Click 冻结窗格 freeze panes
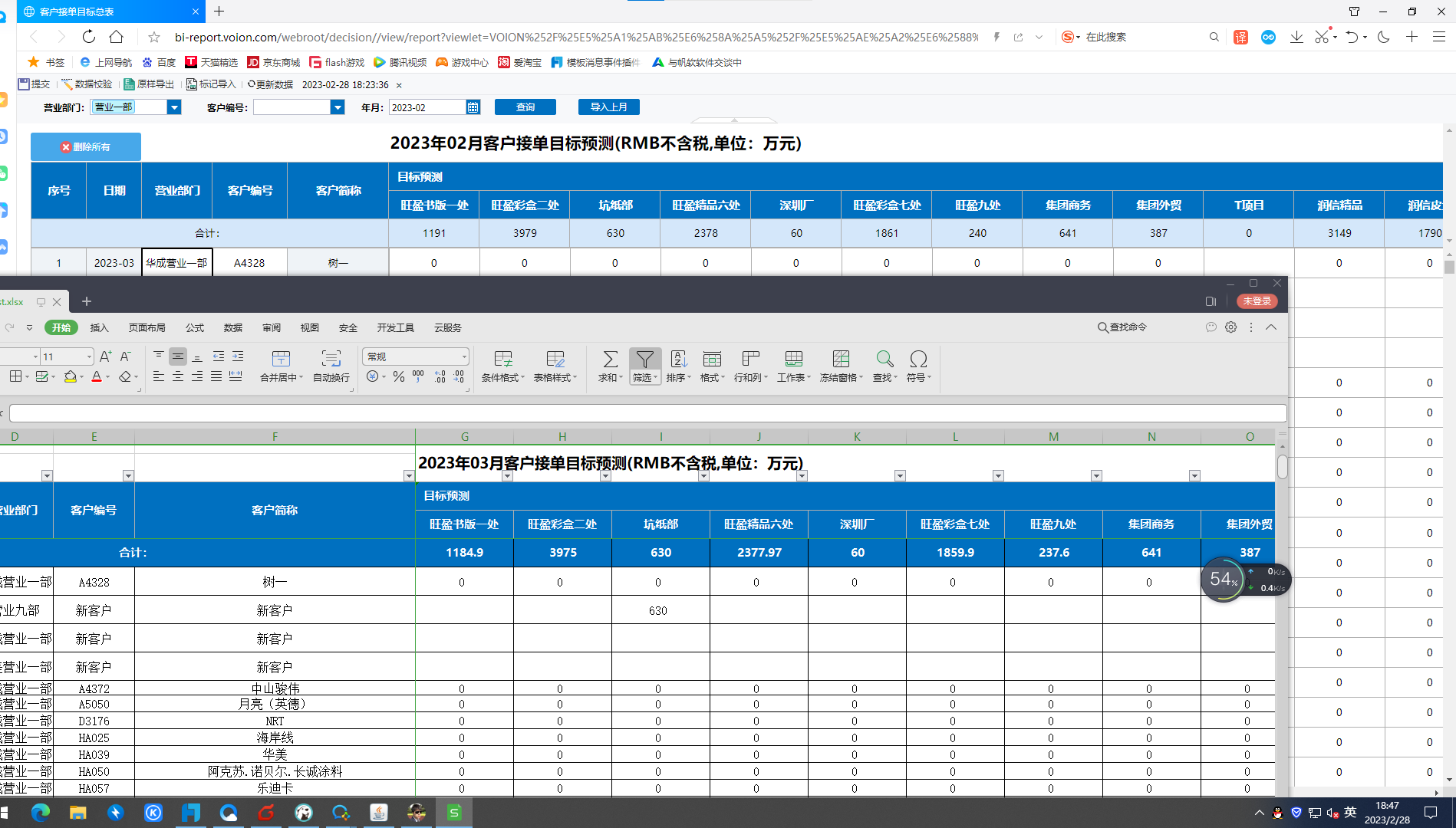The width and height of the screenshot is (1456, 828). pyautogui.click(x=841, y=366)
